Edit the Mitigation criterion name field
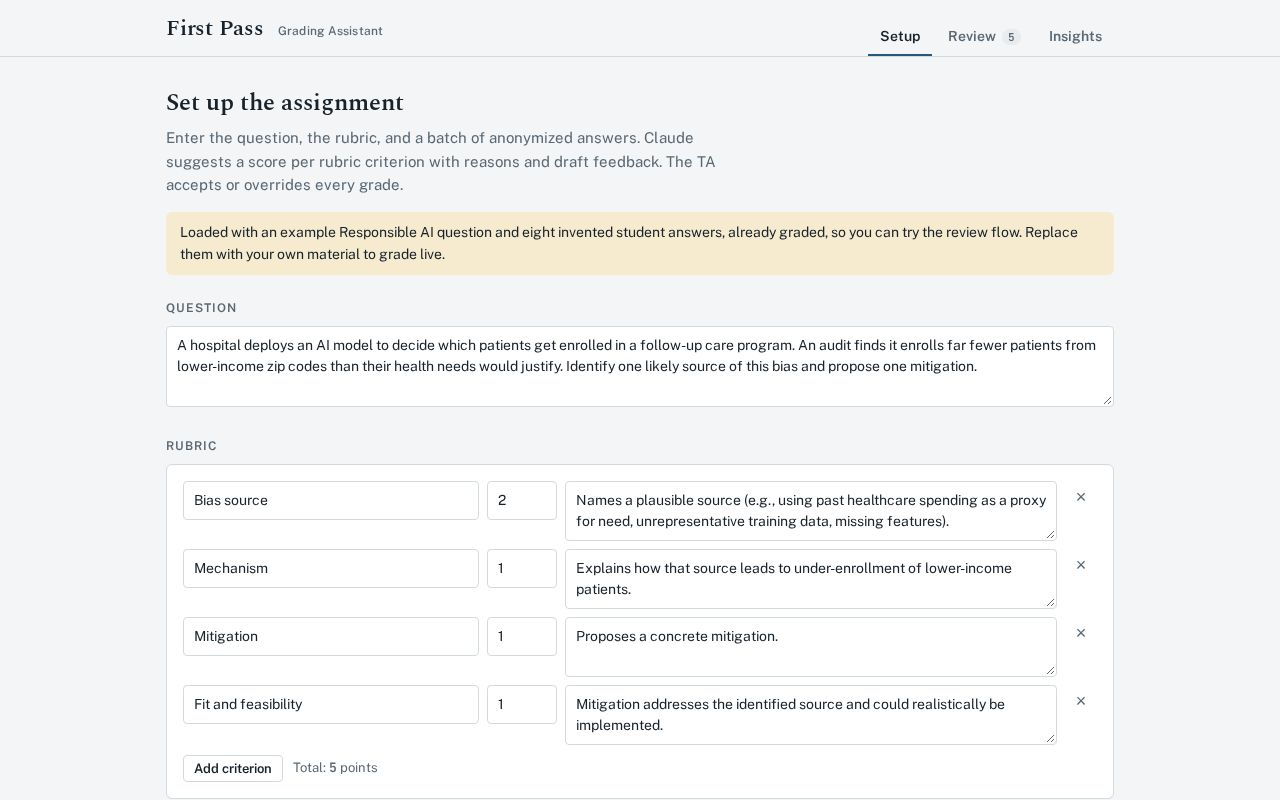 pos(331,636)
